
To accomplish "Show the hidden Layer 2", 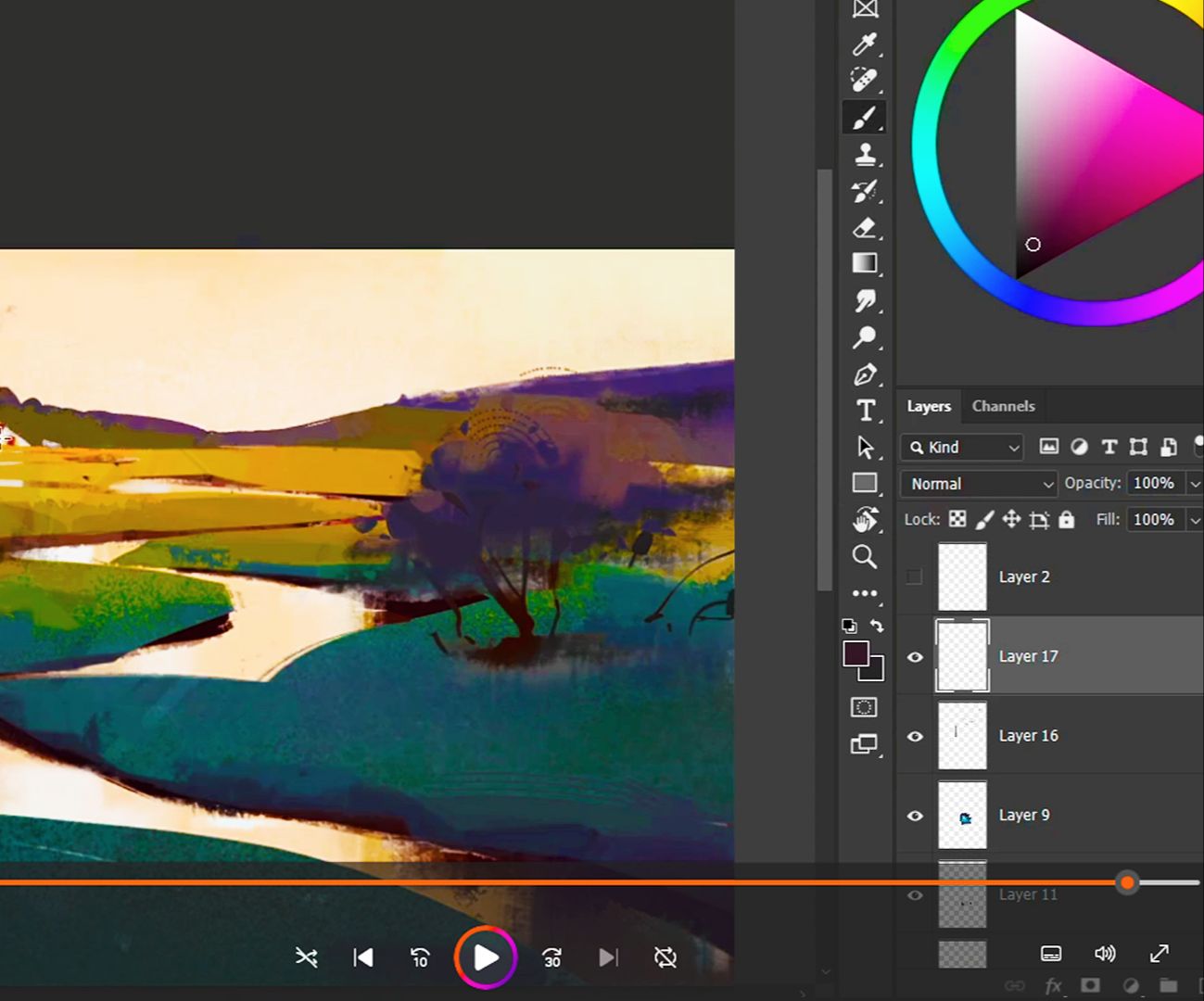I will tap(914, 577).
